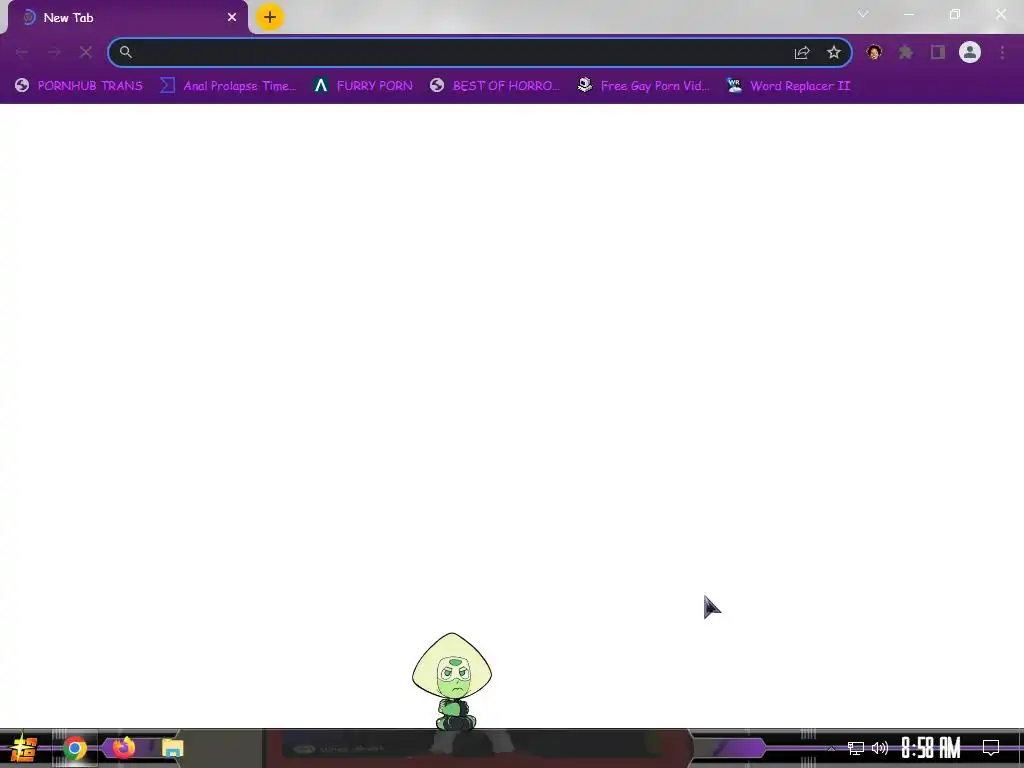
Task: Go forward to the next page
Action: pyautogui.click(x=54, y=52)
